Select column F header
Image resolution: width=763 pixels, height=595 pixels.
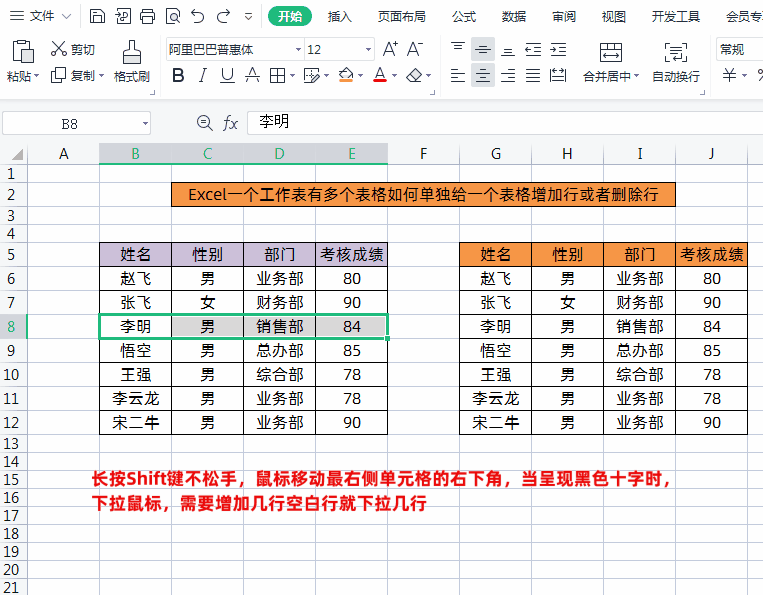tap(423, 154)
